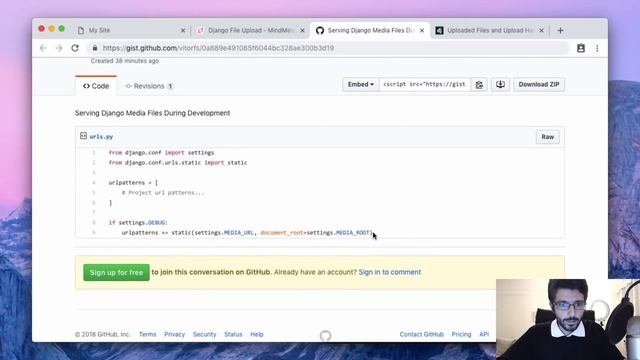Open the Security footer link
640x360 pixels.
[x=204, y=334]
